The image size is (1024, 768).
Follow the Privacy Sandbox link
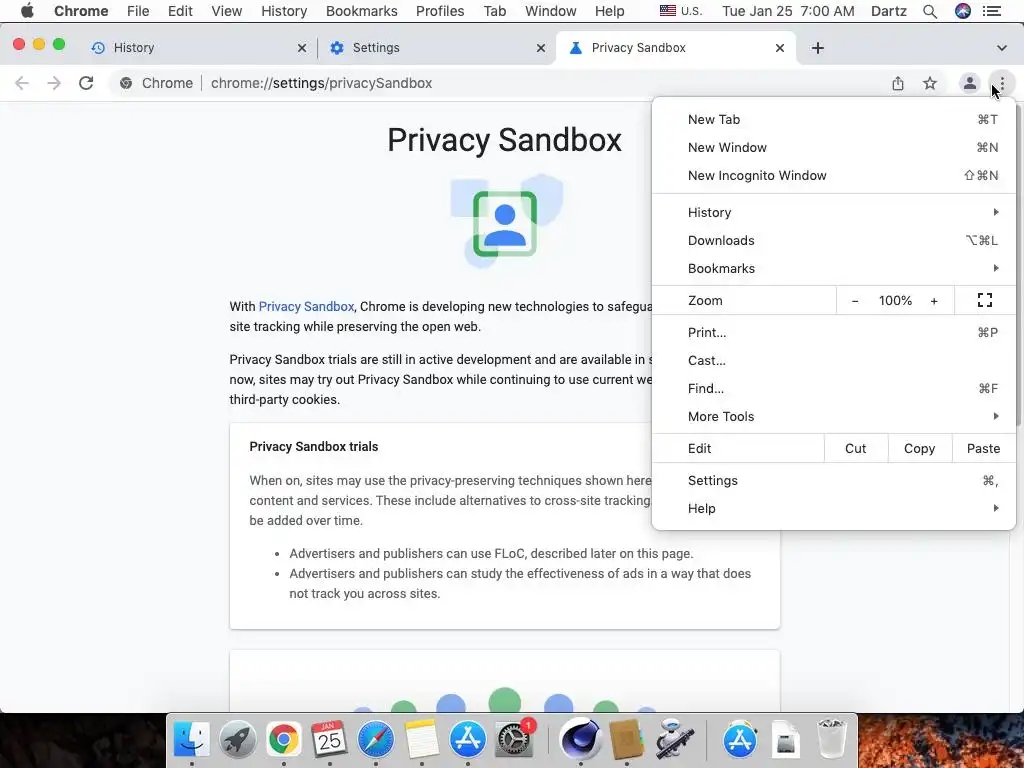306,306
